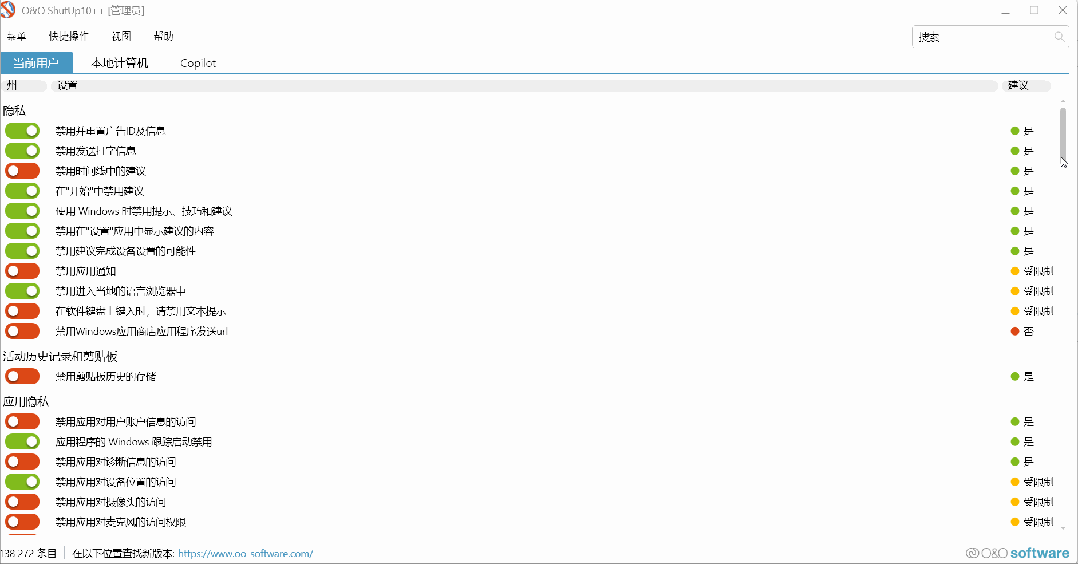Enable 禁用应用对麦克风的访问权限 switch

coord(23,521)
